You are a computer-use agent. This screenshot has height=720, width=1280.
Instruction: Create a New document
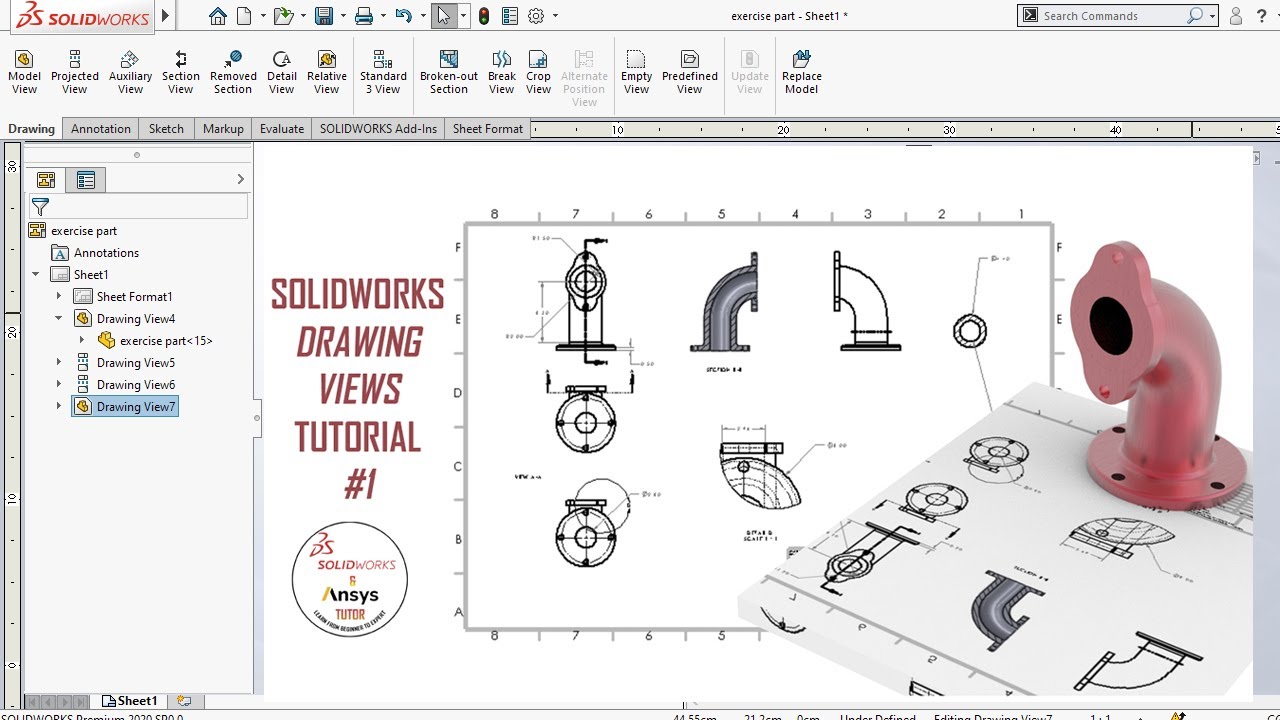pos(244,16)
